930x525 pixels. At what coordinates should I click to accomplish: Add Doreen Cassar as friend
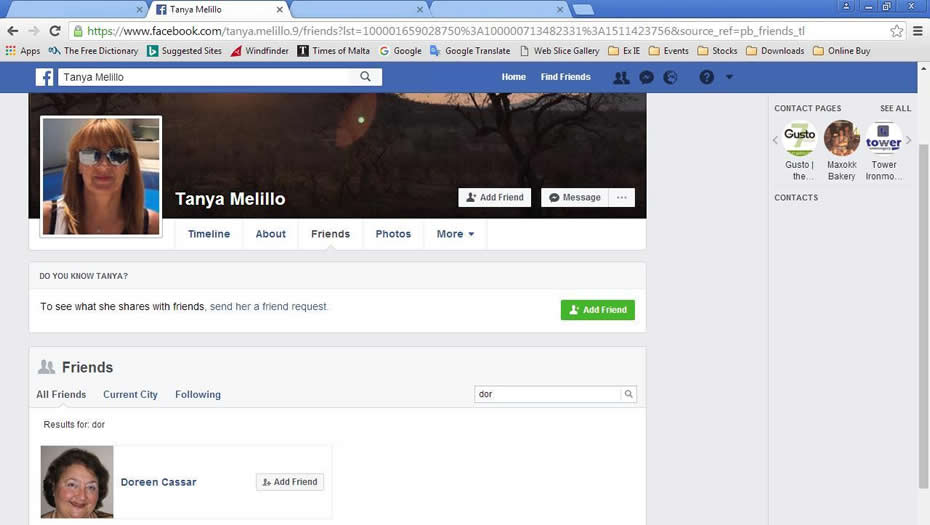click(290, 482)
